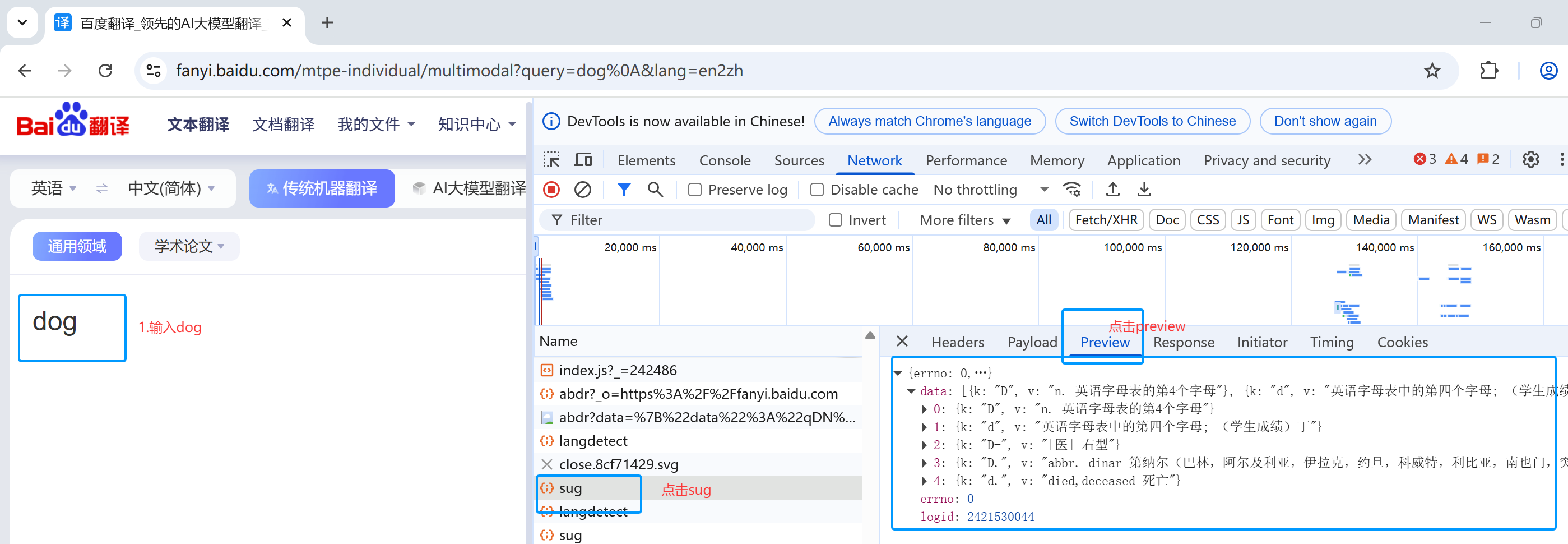Collapse the data array node
The width and height of the screenshot is (1568, 544).
point(911,391)
